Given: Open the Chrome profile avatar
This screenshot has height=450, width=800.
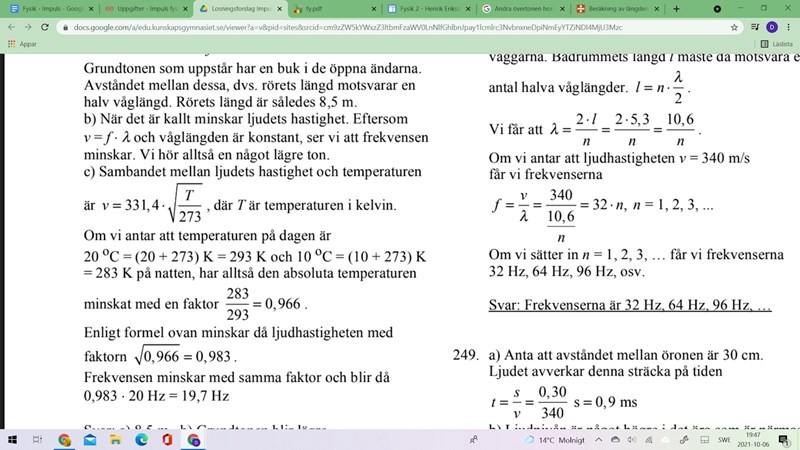Looking at the screenshot, I should 771,27.
